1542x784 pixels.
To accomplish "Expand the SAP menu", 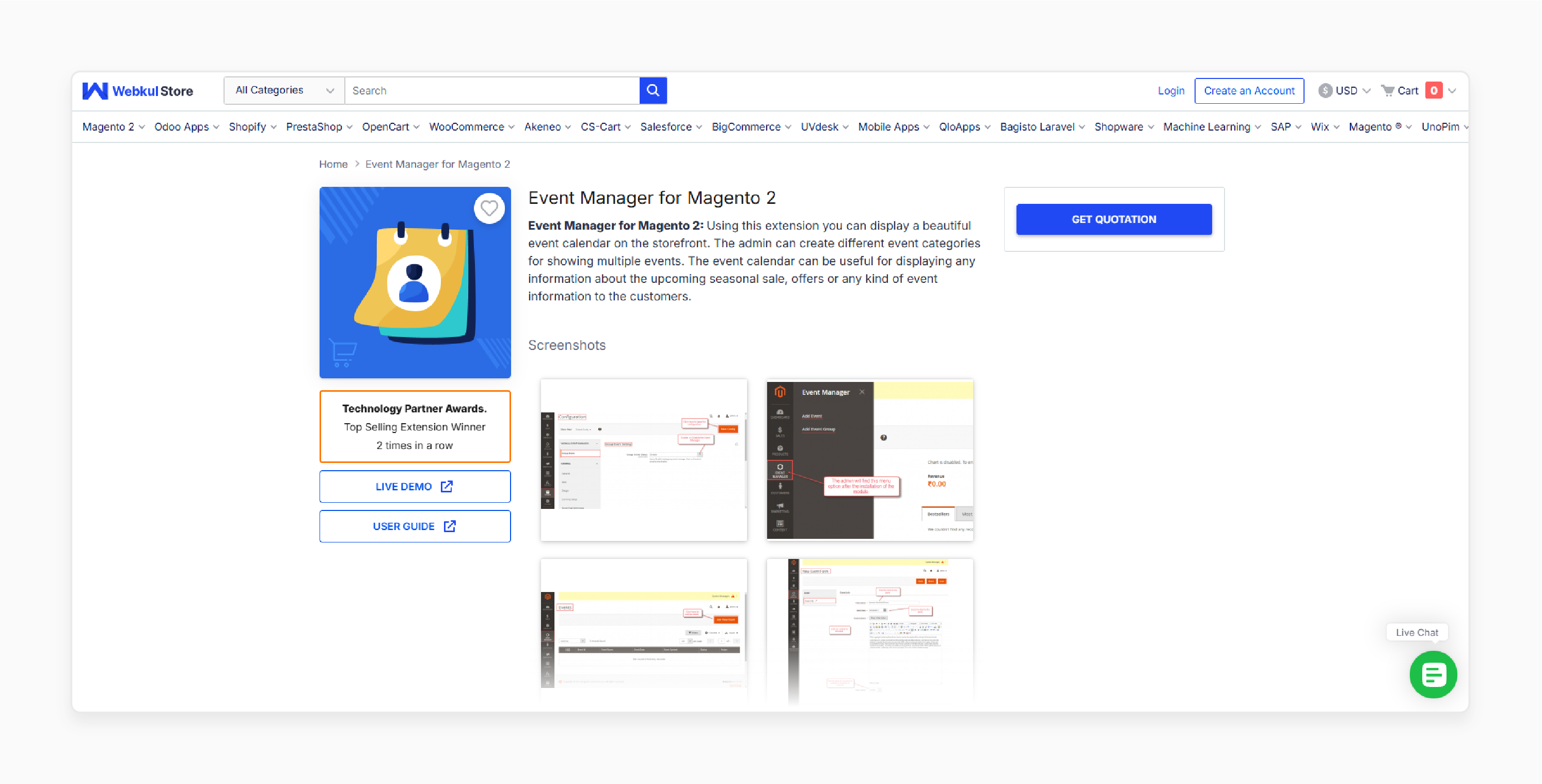I will coord(1286,127).
